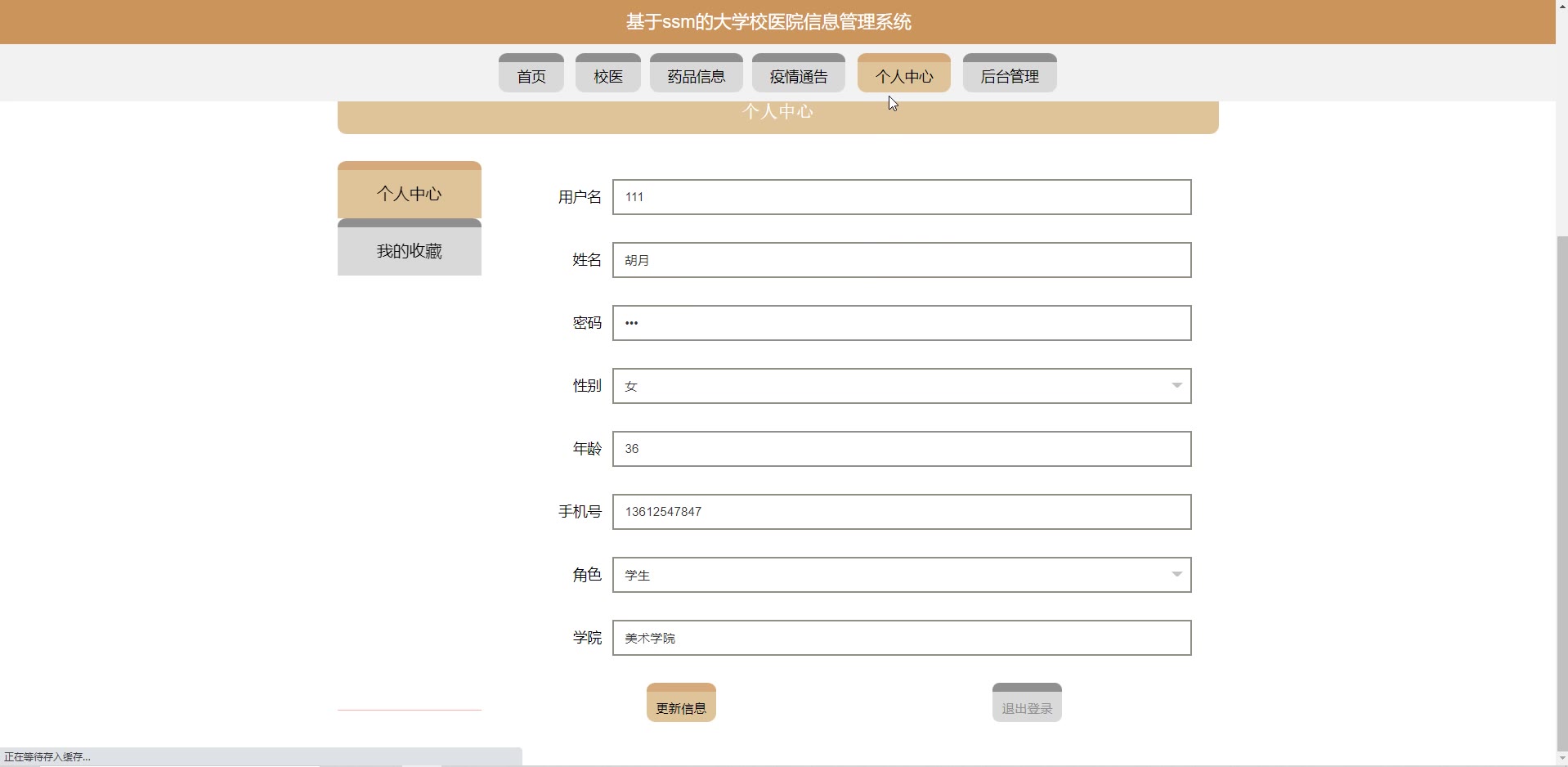
Task: Click into the 密码 password field
Action: [901, 323]
